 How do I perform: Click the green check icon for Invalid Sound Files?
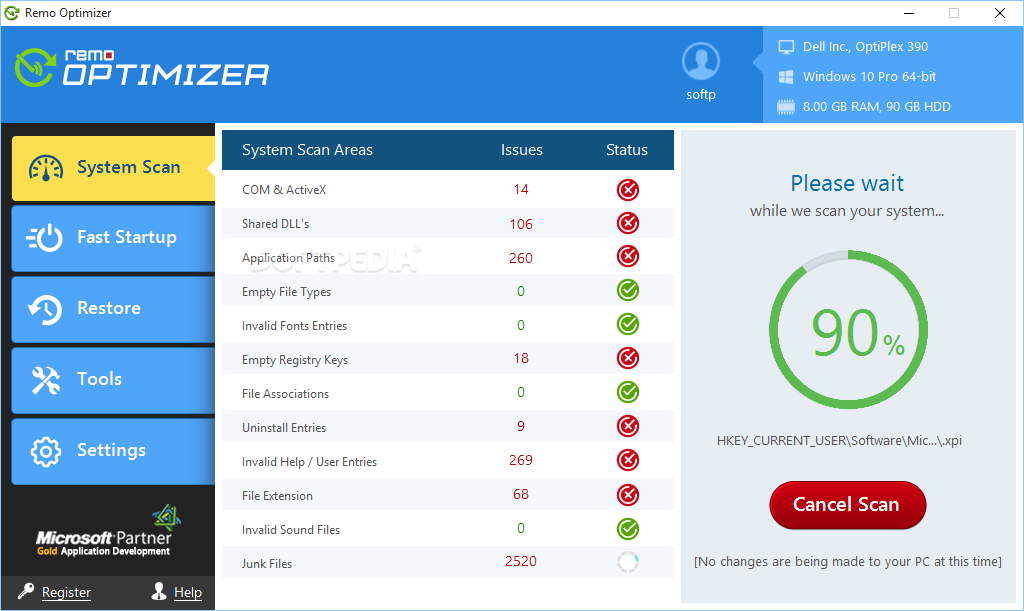[x=628, y=529]
